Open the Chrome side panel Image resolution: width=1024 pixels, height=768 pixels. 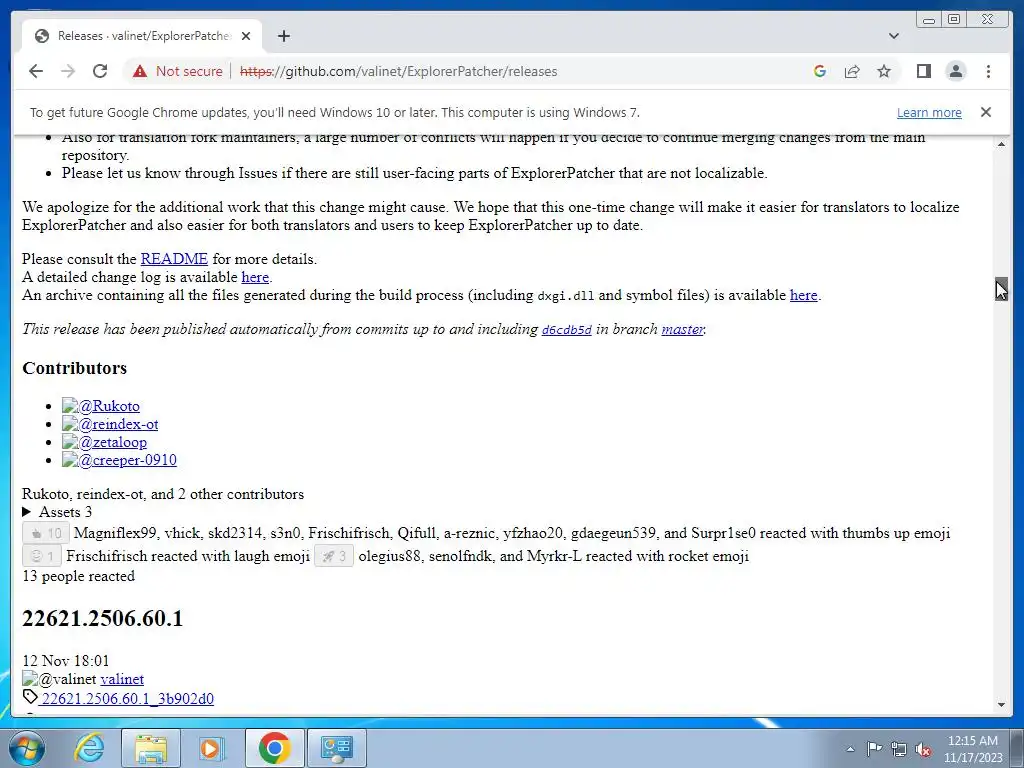click(x=923, y=71)
